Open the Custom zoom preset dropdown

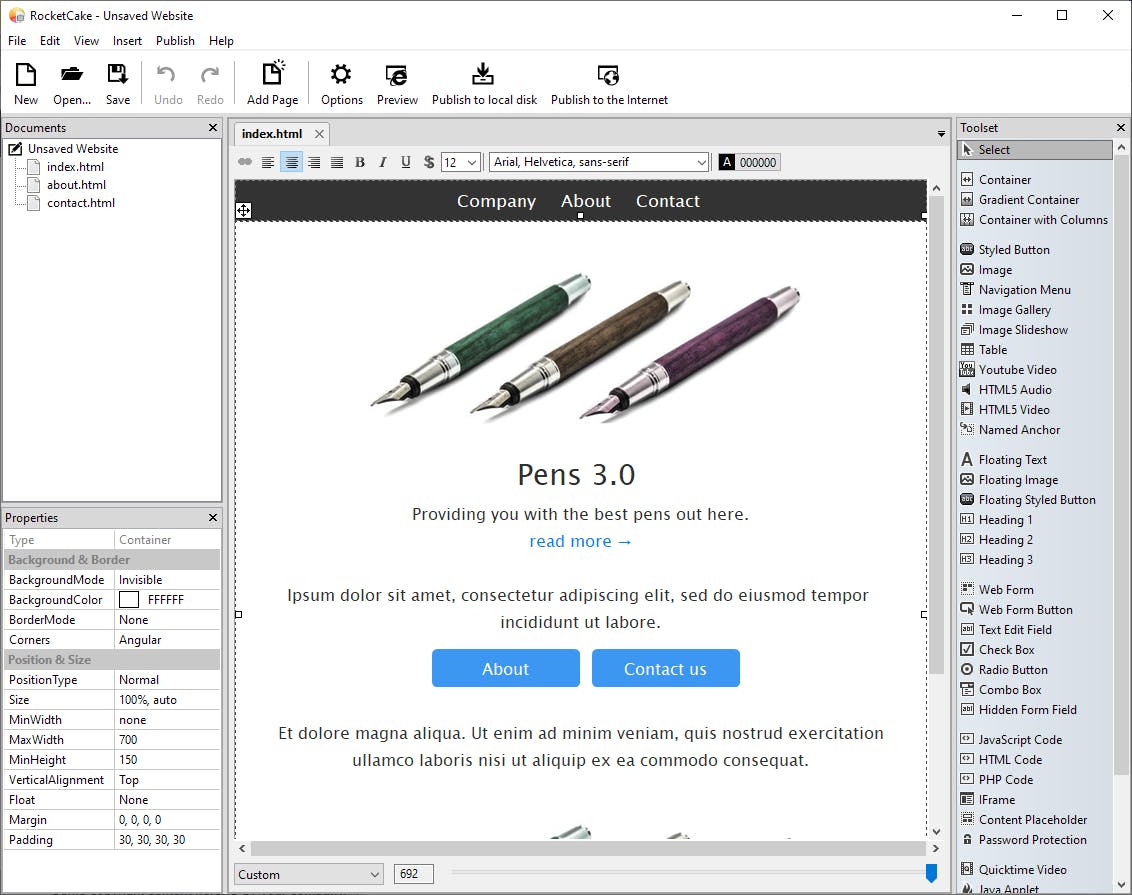click(309, 875)
